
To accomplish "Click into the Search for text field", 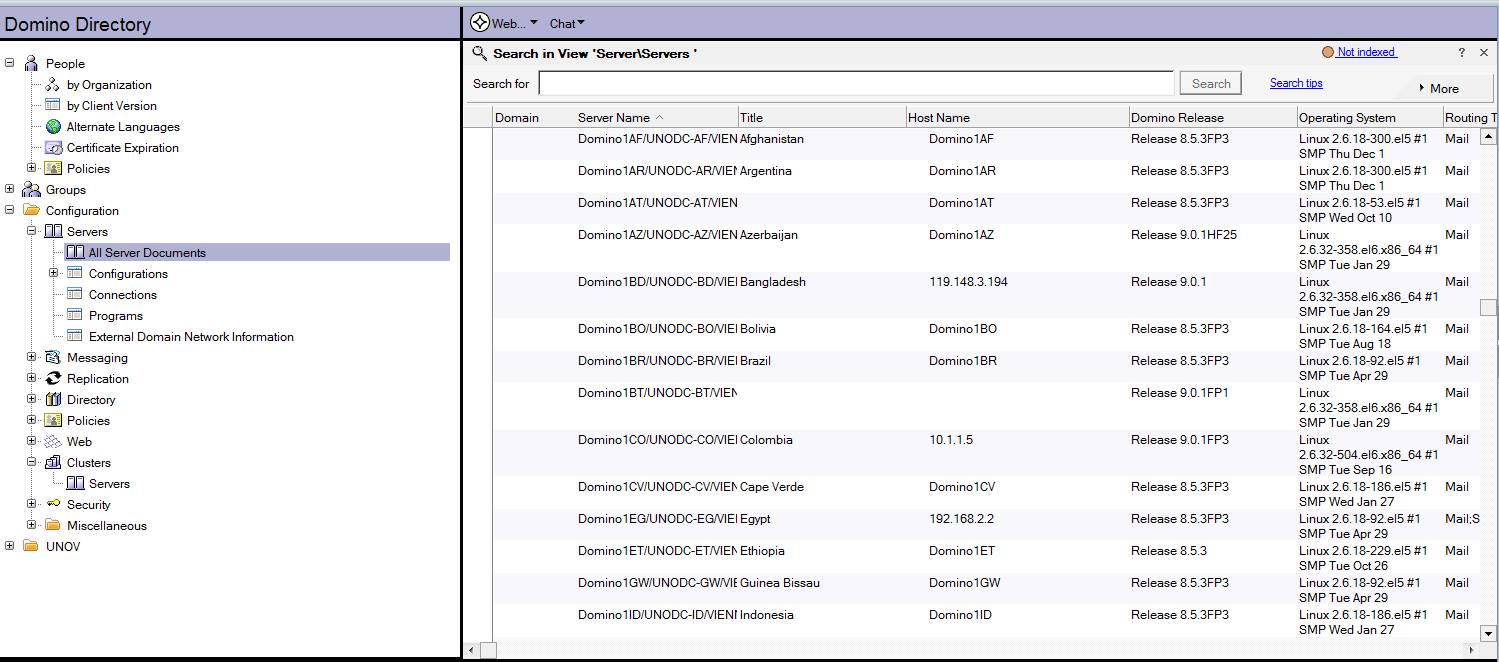I will pos(856,84).
